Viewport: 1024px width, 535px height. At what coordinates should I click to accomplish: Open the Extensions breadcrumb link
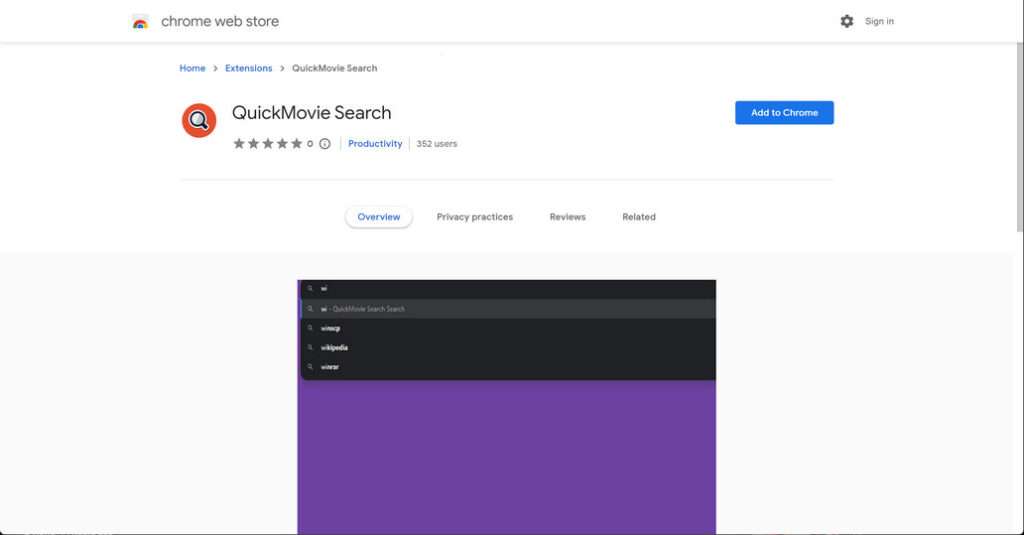pos(248,68)
